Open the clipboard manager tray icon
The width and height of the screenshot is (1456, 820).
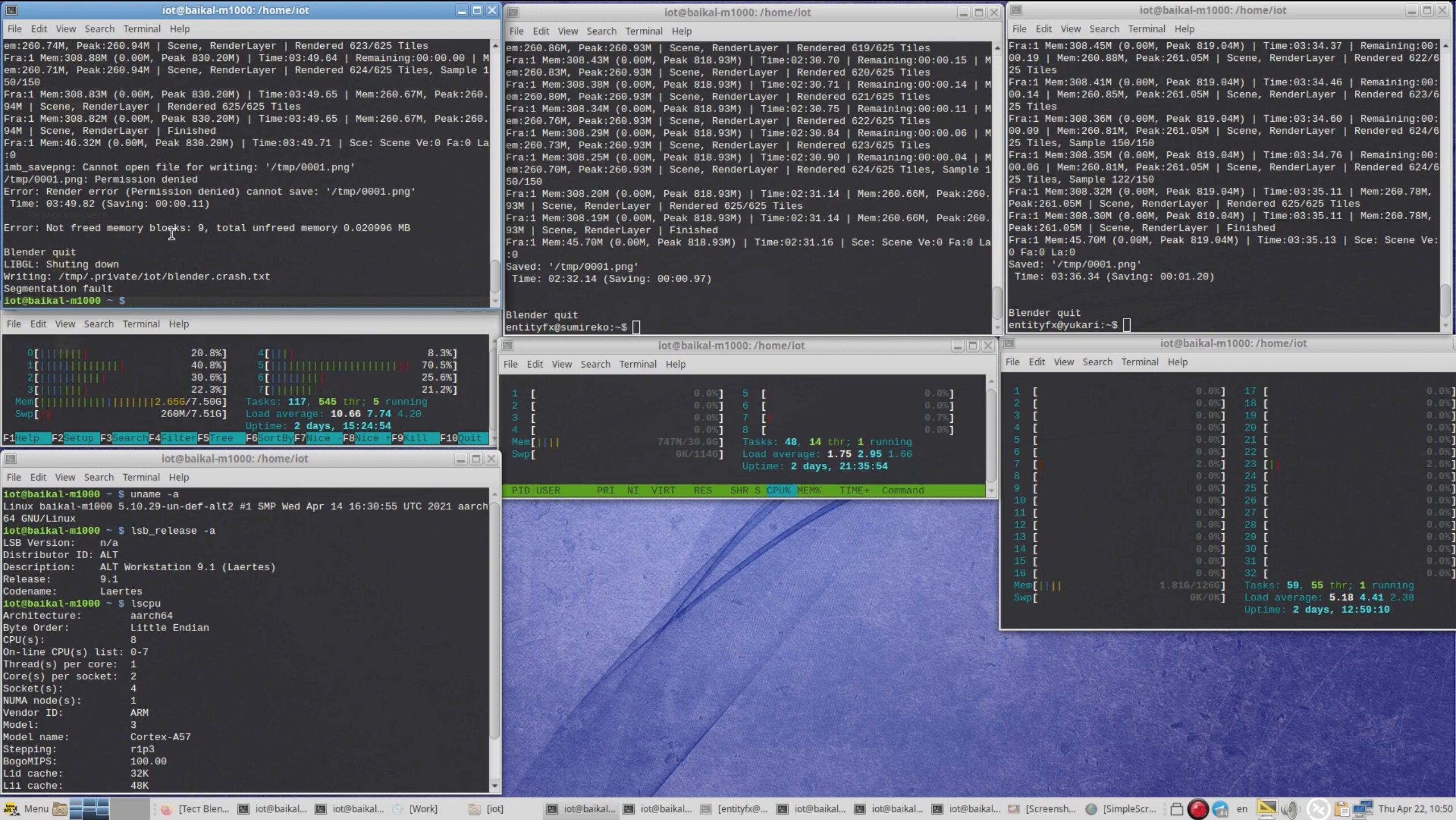[1341, 809]
